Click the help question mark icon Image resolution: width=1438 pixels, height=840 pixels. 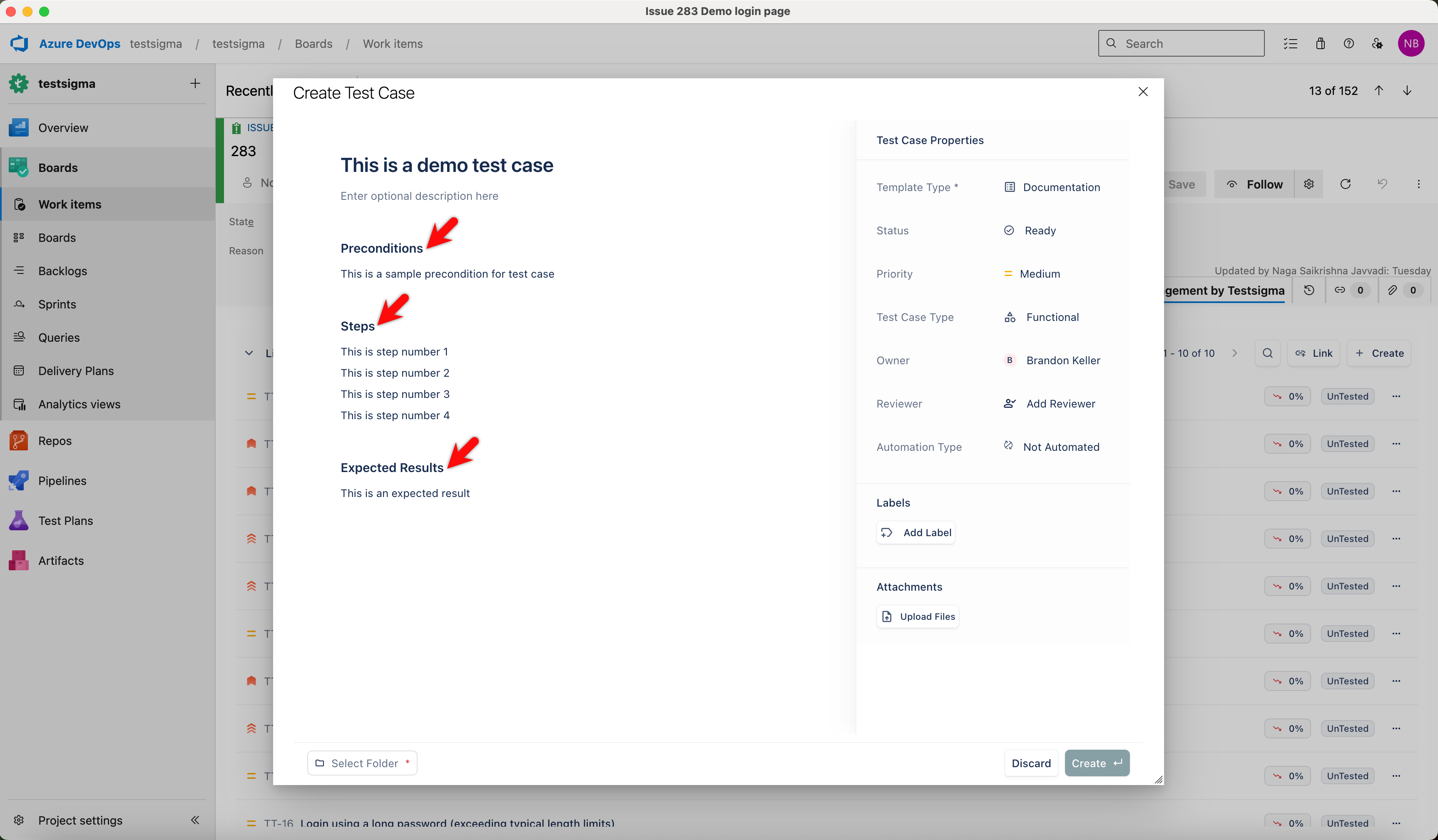(1348, 43)
